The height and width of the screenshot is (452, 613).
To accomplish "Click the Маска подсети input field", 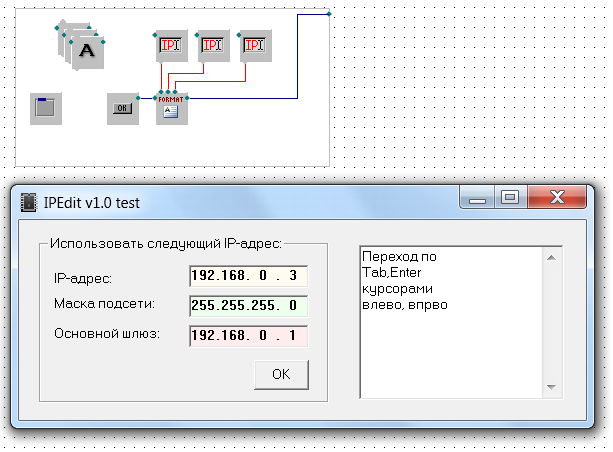I will pos(248,305).
